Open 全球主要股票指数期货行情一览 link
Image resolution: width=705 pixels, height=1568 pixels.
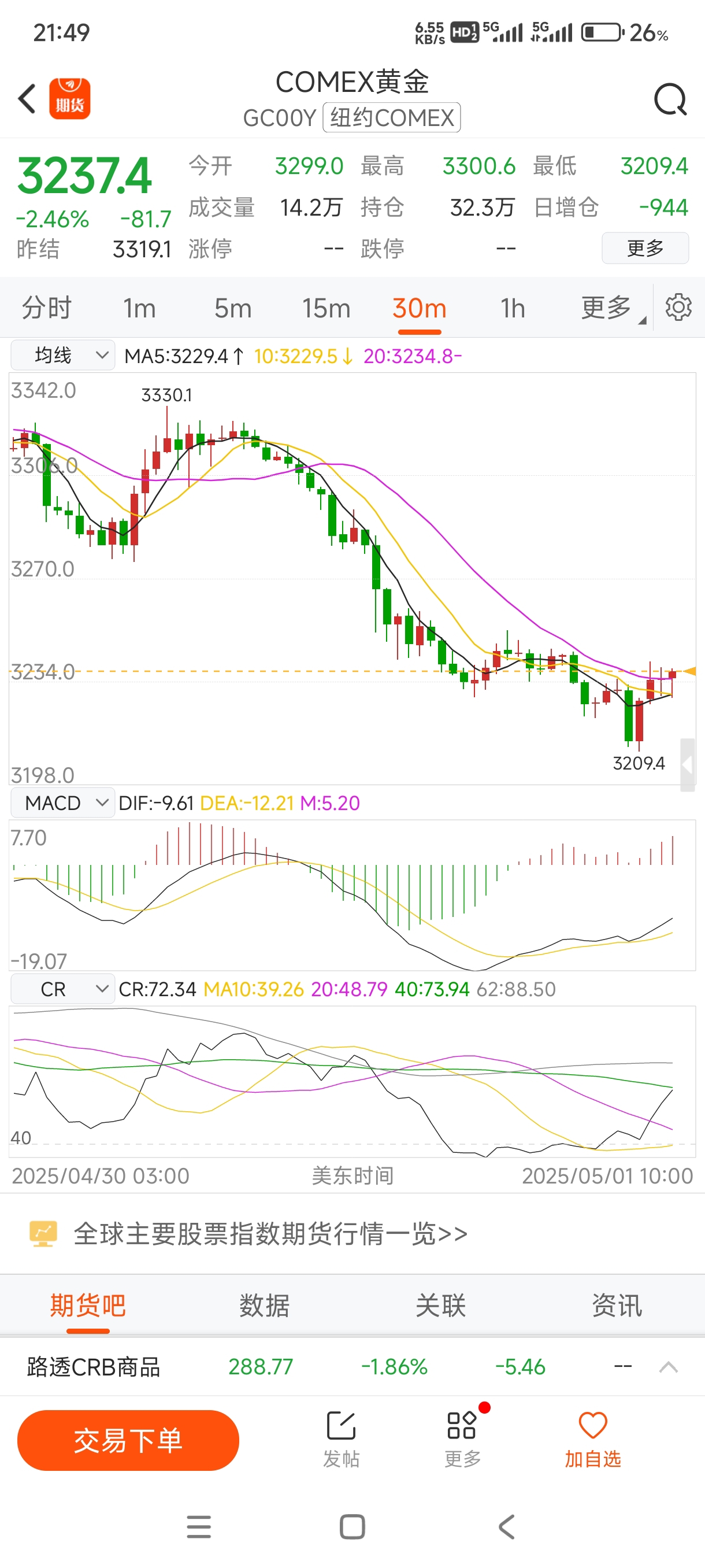pyautogui.click(x=270, y=1234)
